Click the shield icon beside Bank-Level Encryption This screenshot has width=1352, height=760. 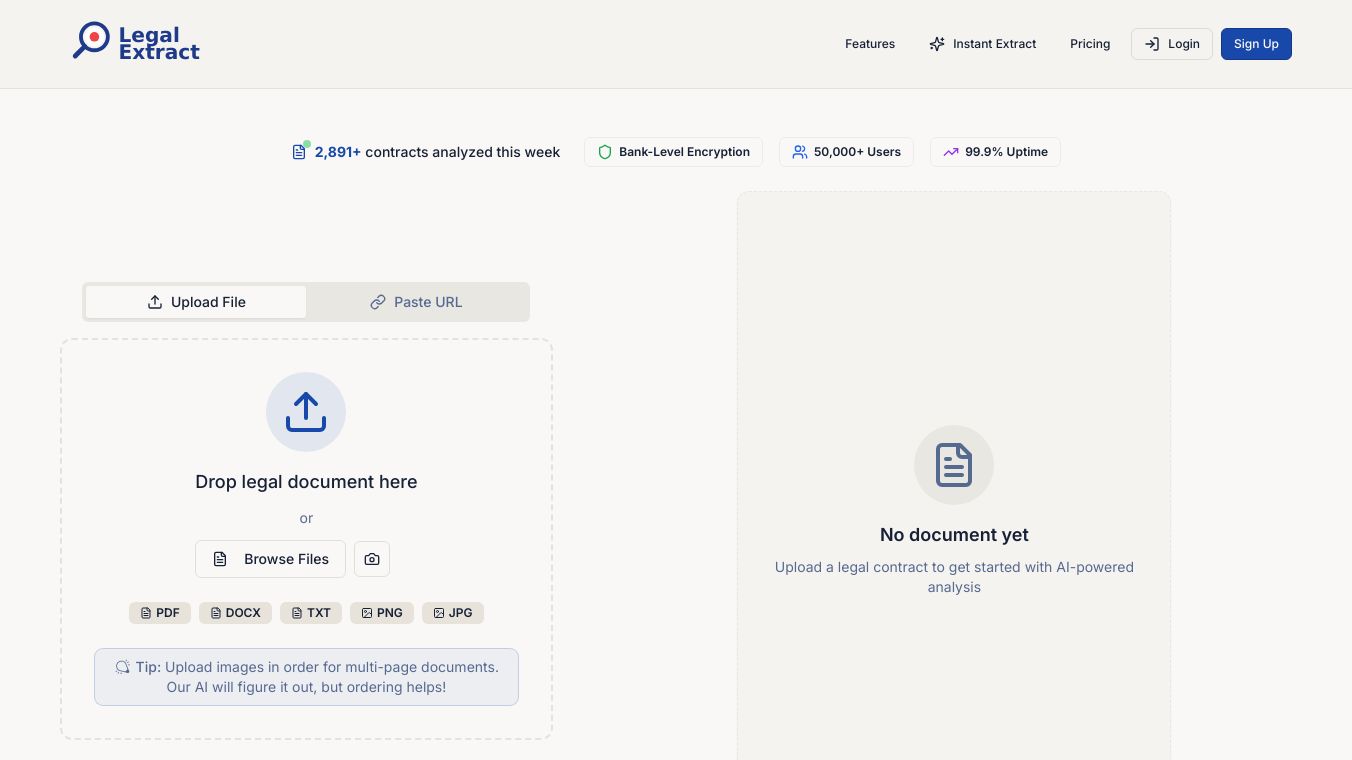604,152
